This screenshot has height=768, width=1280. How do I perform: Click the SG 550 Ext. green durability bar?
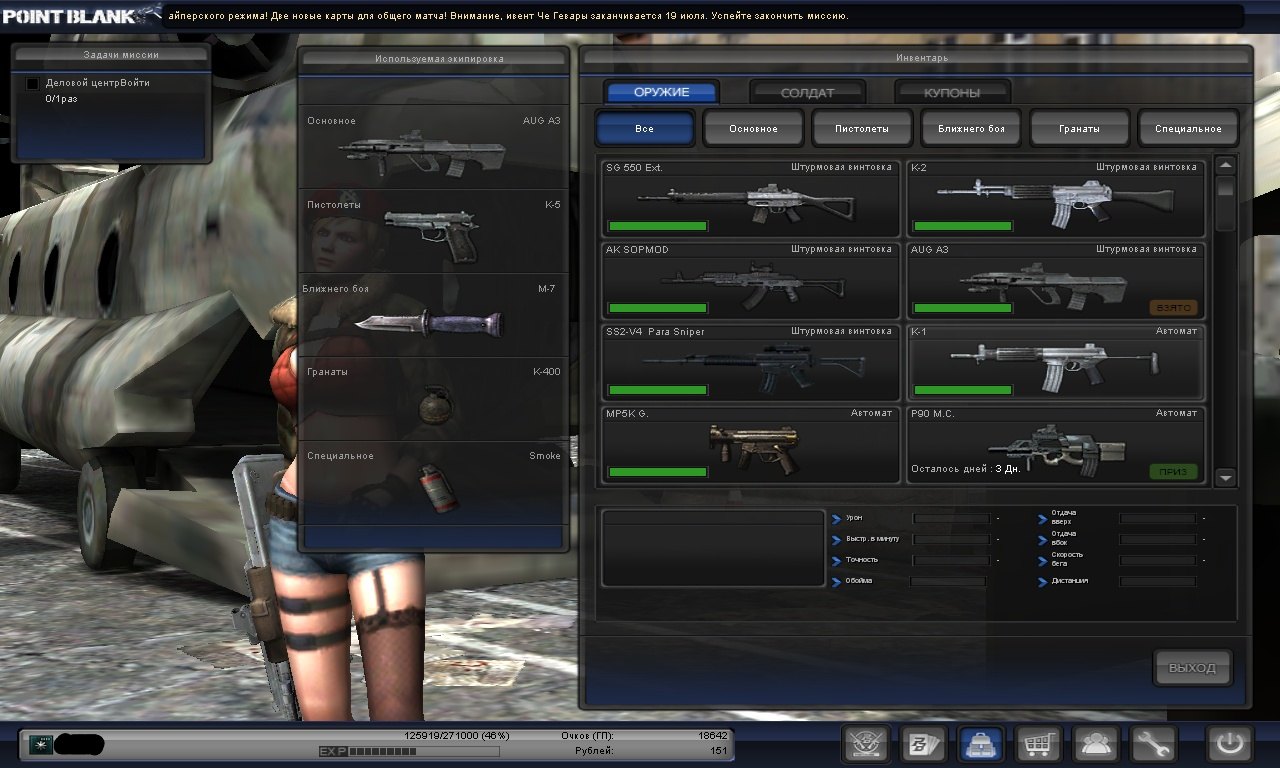coord(658,226)
